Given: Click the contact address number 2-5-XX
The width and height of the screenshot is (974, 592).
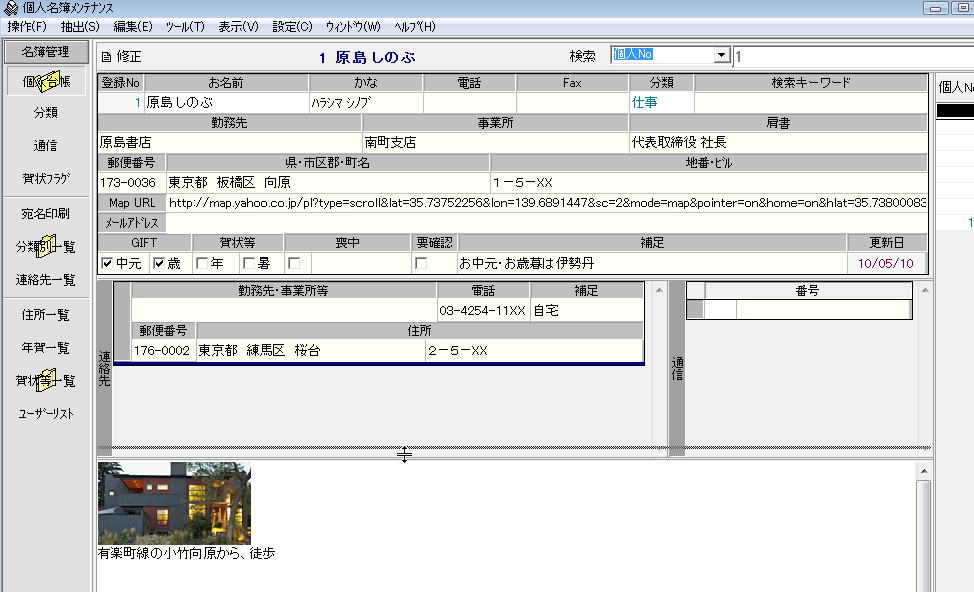Looking at the screenshot, I should 534,350.
